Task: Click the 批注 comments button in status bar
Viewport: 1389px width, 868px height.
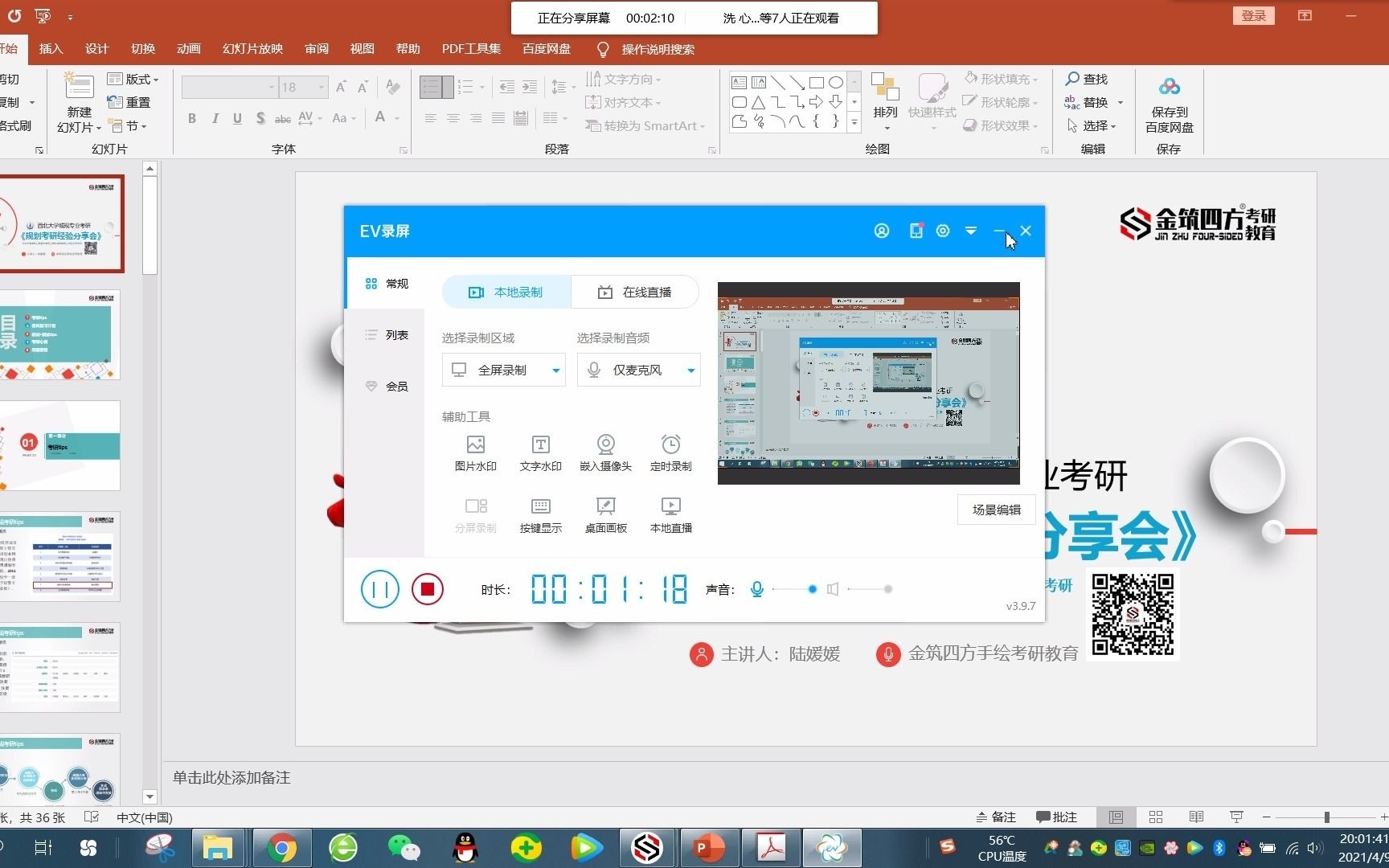Action: click(1057, 817)
